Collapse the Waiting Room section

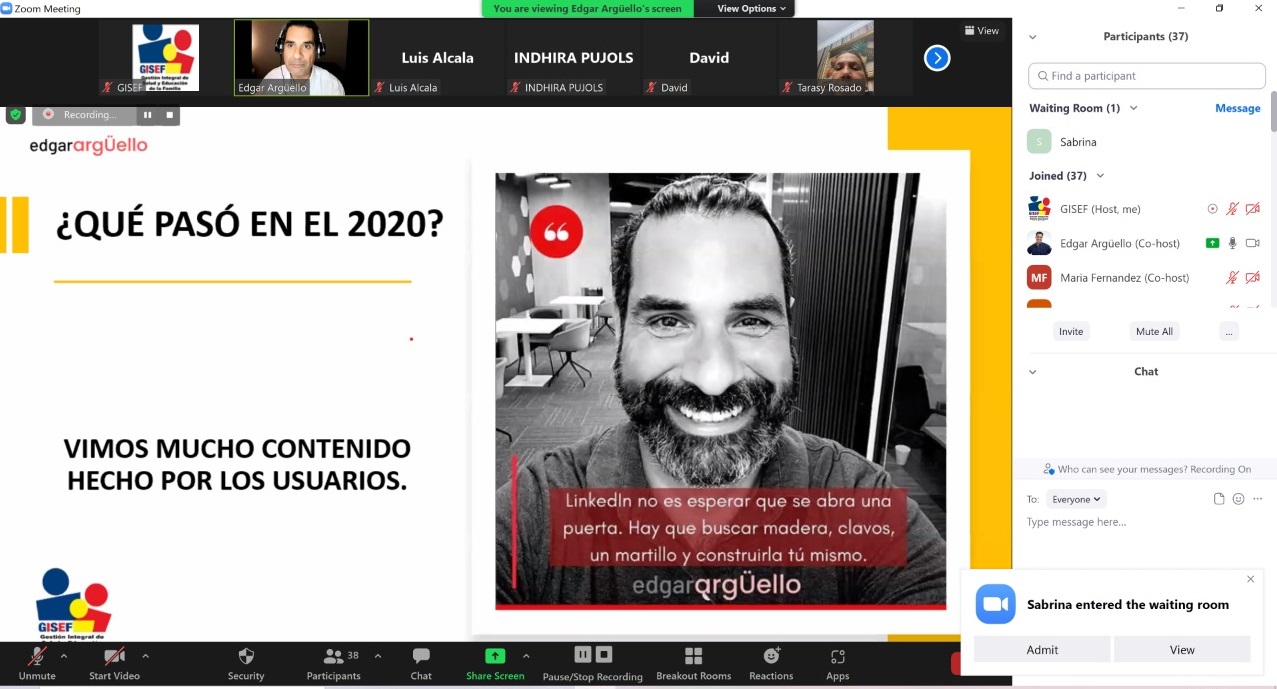click(1133, 108)
